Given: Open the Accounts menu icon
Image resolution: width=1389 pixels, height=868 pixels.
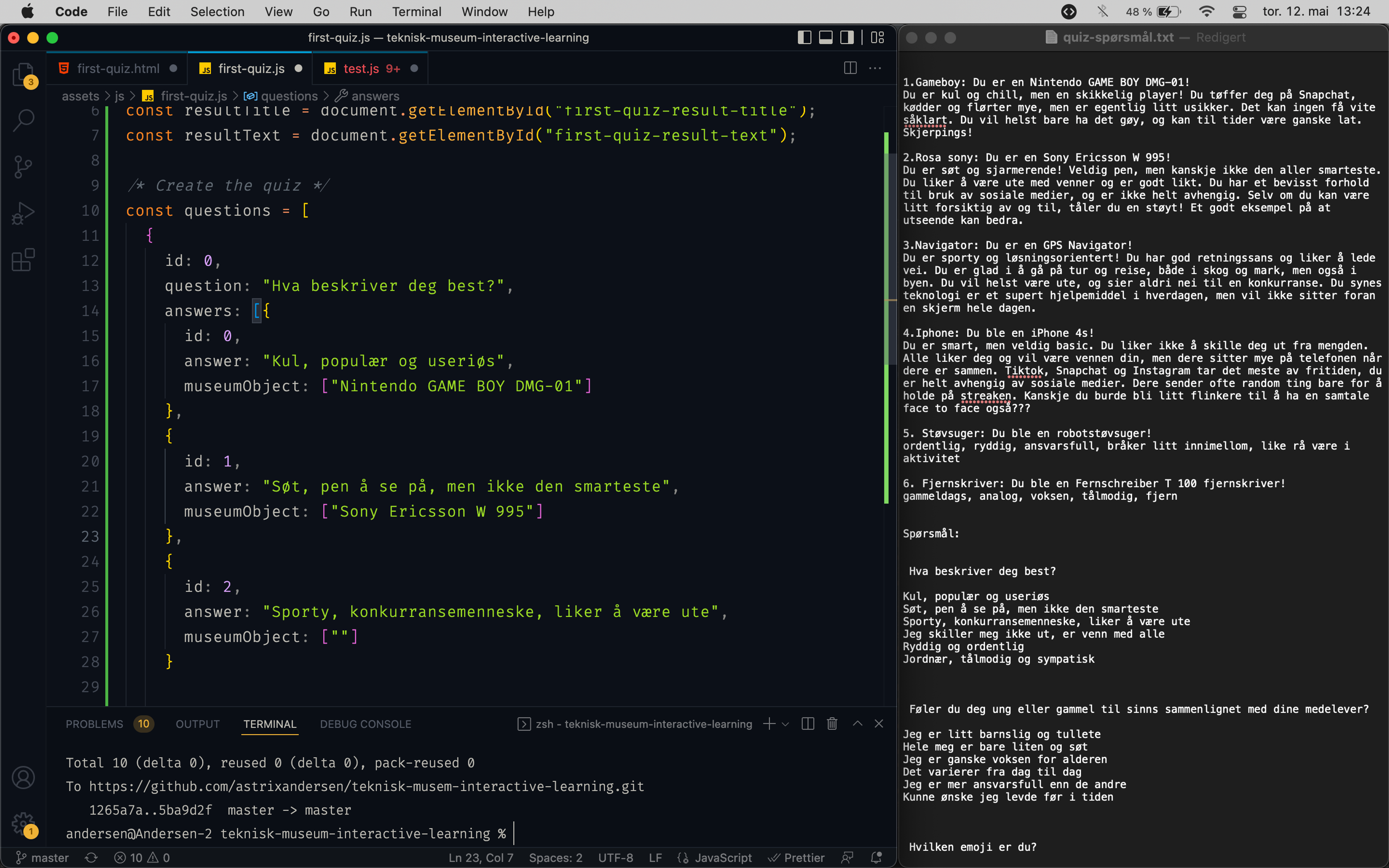Looking at the screenshot, I should 24,777.
